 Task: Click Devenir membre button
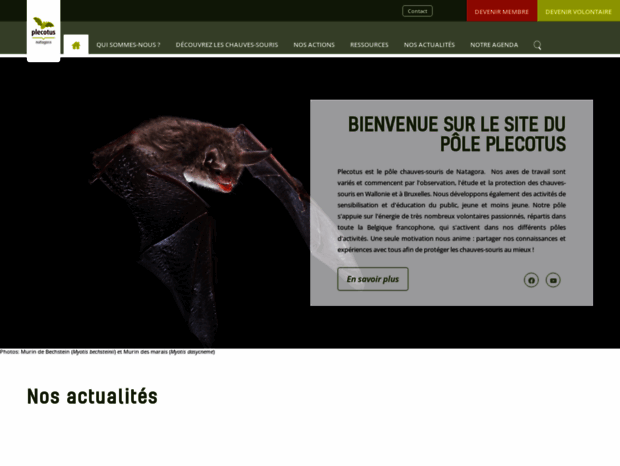(x=502, y=11)
